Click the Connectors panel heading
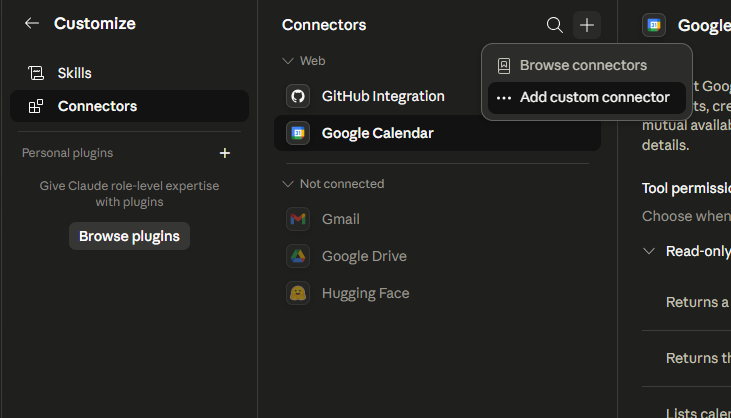This screenshot has width=731, height=418. pos(324,25)
